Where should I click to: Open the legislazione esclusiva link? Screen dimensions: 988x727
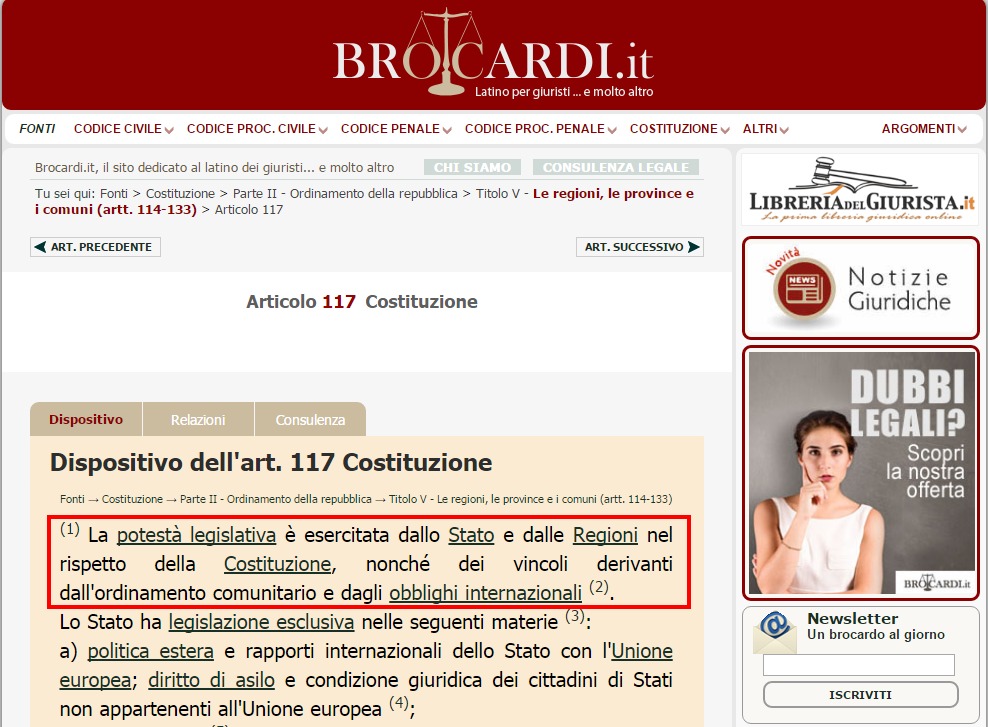coord(261,622)
